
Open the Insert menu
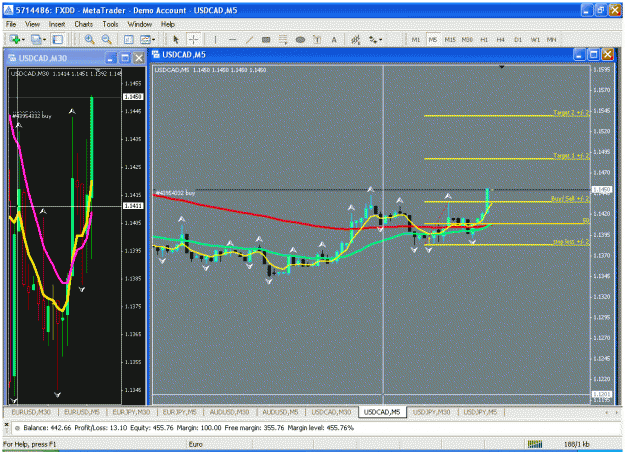[x=57, y=24]
